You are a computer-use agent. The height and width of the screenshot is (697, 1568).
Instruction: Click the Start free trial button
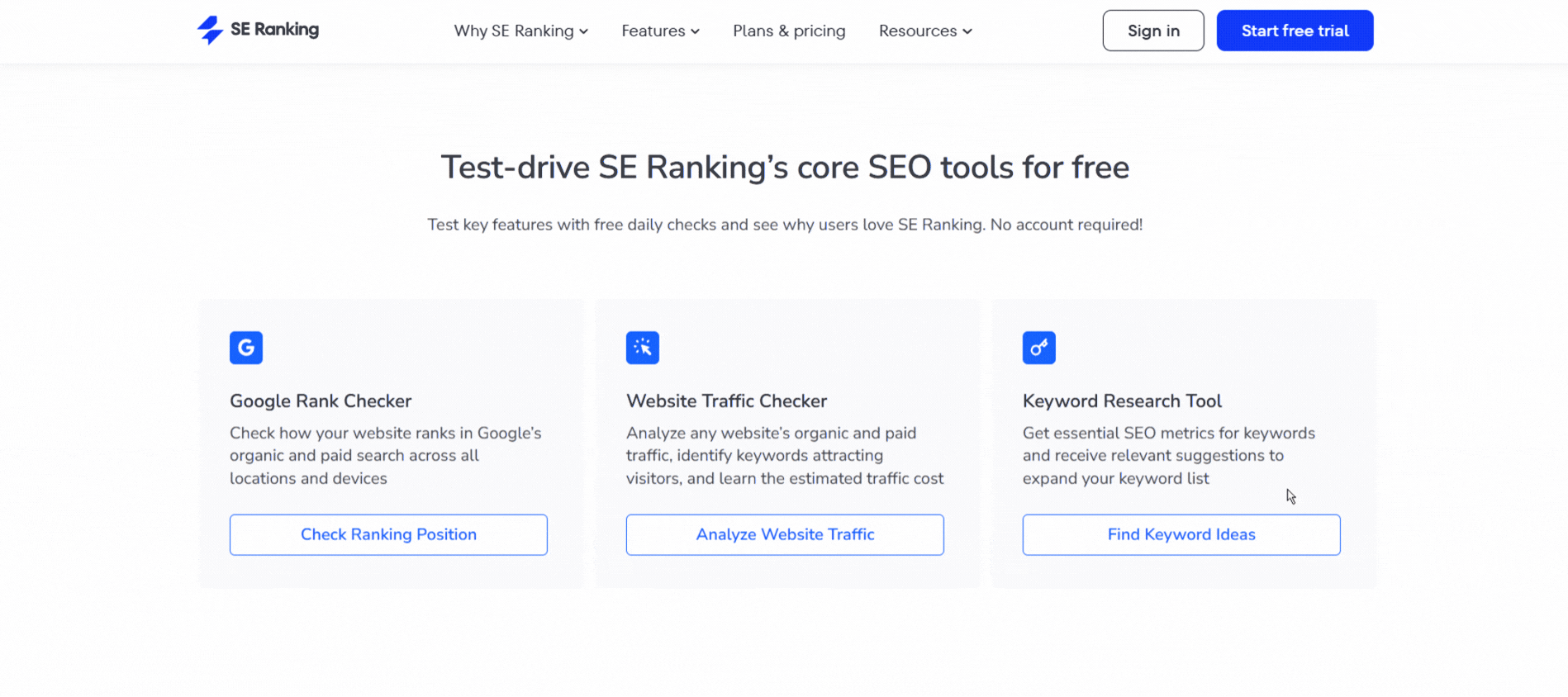point(1295,30)
